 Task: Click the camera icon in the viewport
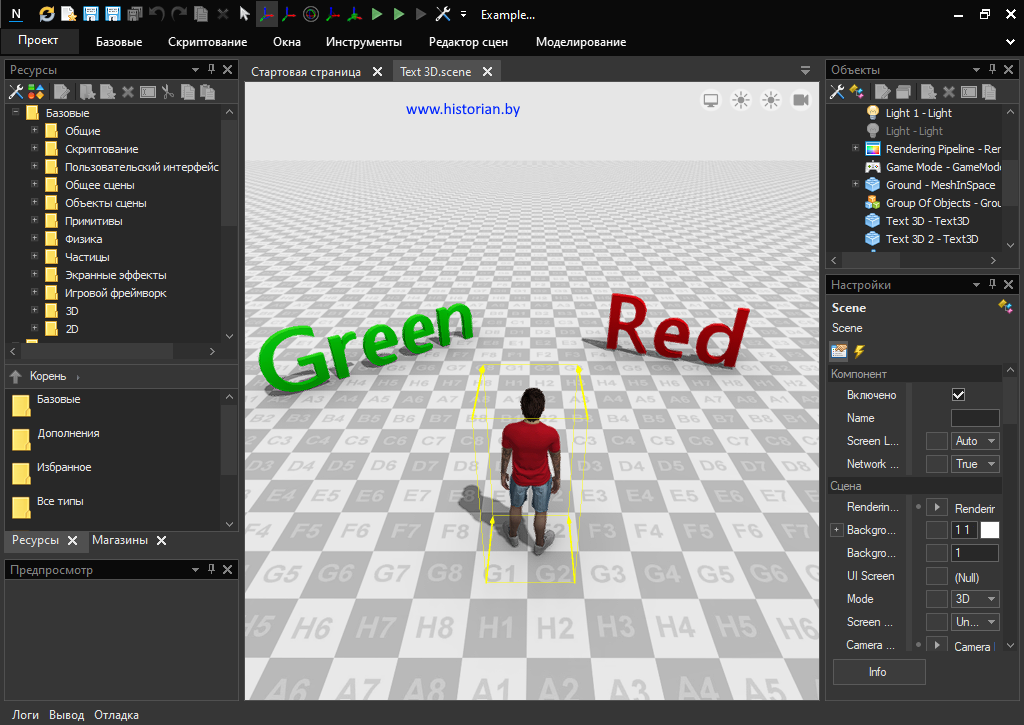pyautogui.click(x=800, y=100)
